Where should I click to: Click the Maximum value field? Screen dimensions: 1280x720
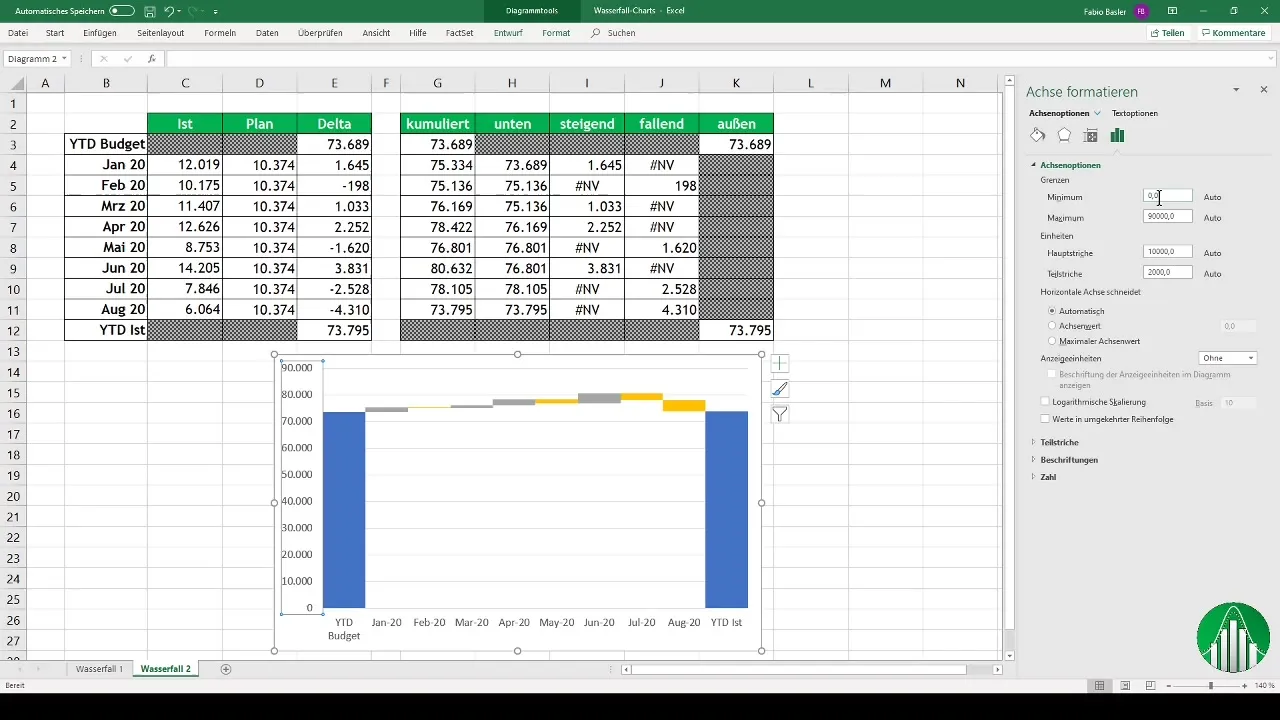coord(1168,217)
